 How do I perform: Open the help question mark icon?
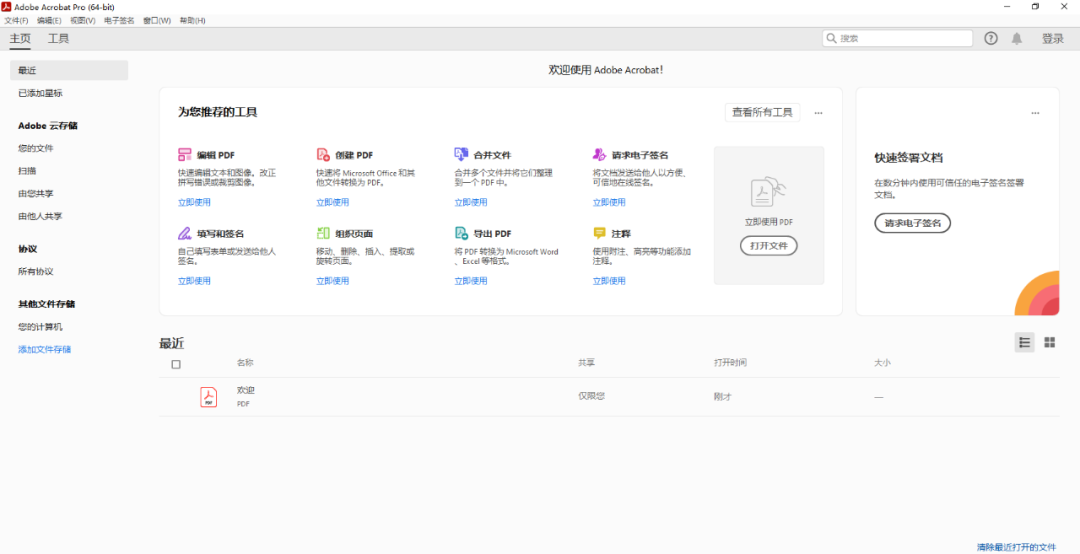click(x=991, y=38)
